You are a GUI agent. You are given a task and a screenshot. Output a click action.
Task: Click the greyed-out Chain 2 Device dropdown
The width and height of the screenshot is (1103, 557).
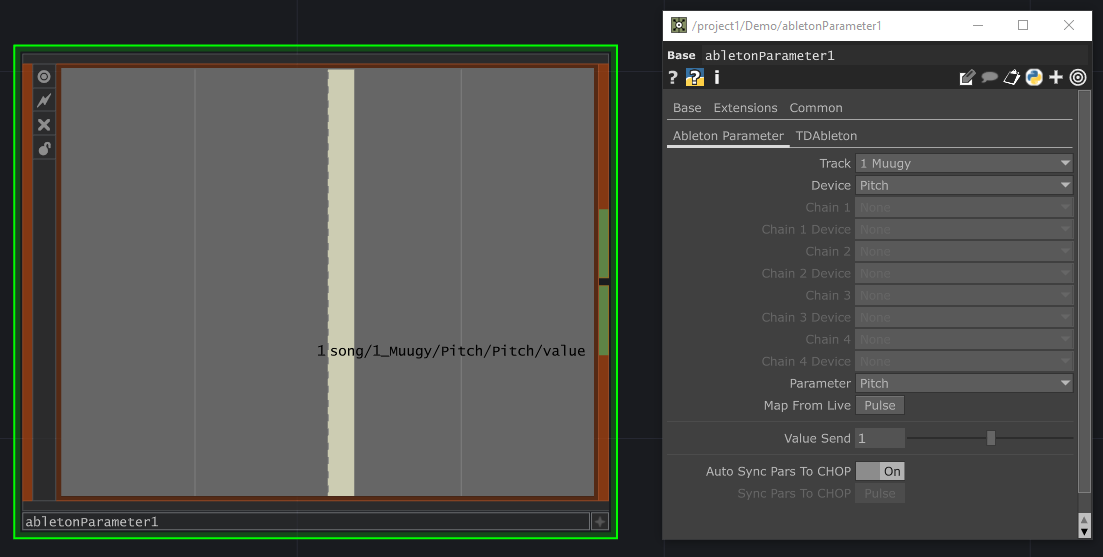pos(964,273)
